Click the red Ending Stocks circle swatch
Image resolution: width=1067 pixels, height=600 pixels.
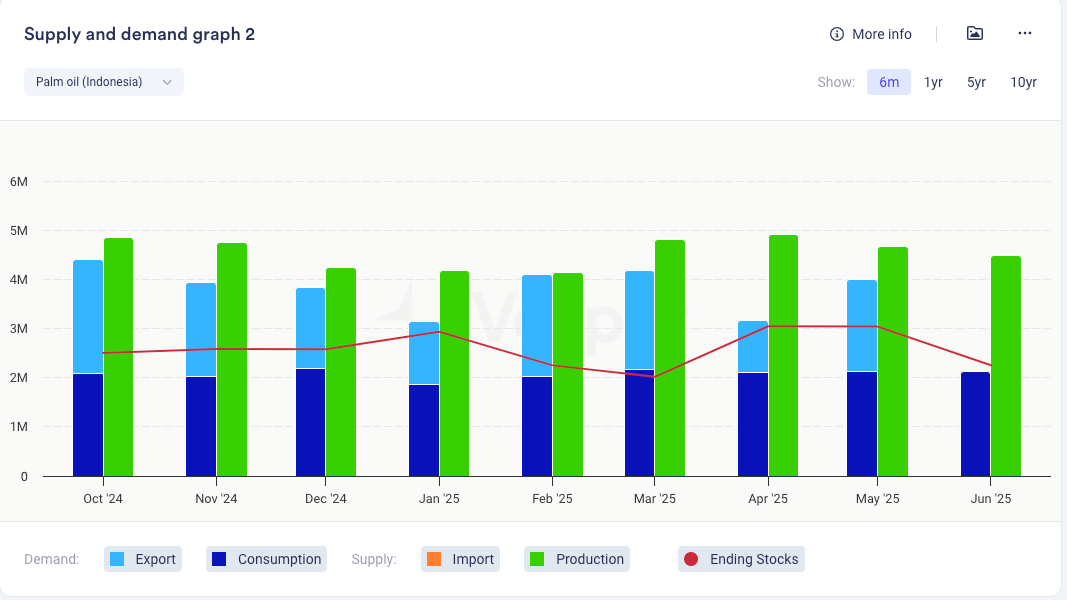coord(690,559)
